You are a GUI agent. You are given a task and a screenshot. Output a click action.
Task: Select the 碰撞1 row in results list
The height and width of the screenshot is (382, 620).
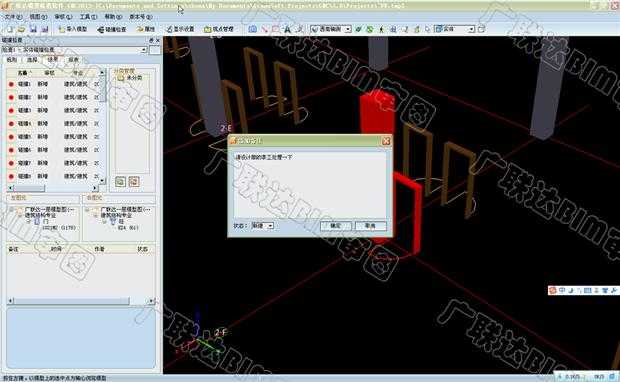(53, 84)
